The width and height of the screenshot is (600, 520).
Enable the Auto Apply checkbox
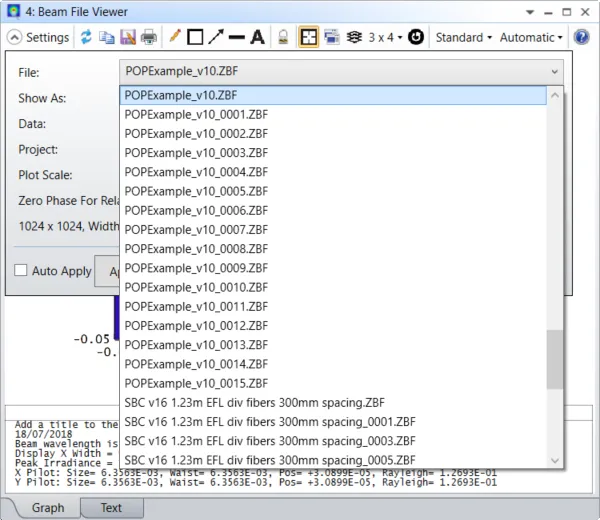(x=21, y=270)
